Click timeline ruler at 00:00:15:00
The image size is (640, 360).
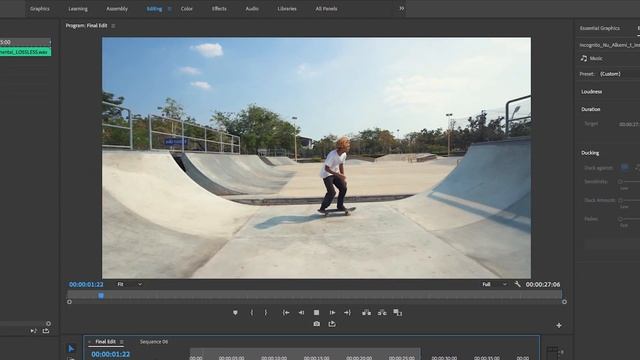316,358
